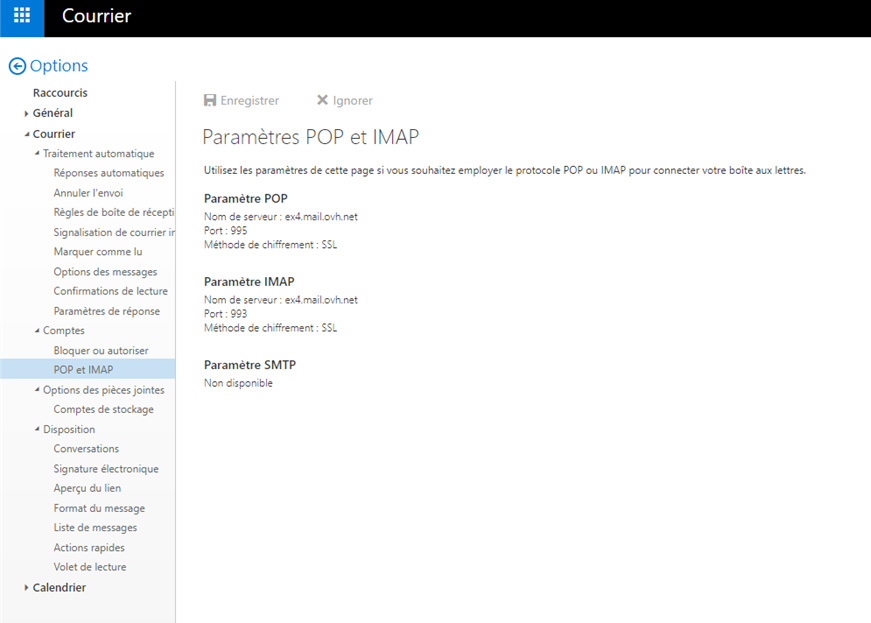Click the Courrier title in header

pyautogui.click(x=96, y=17)
